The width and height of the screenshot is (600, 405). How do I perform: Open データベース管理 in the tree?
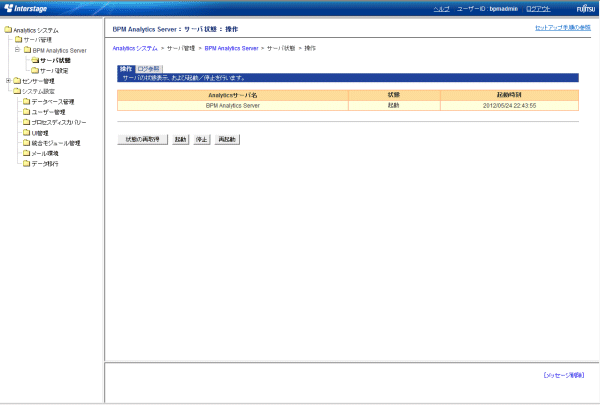click(x=53, y=101)
